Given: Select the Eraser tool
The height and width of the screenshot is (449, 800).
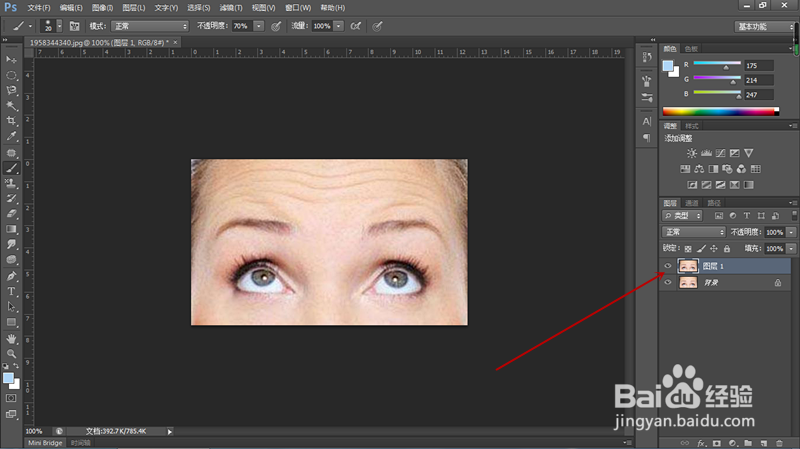Looking at the screenshot, I should click(x=11, y=214).
